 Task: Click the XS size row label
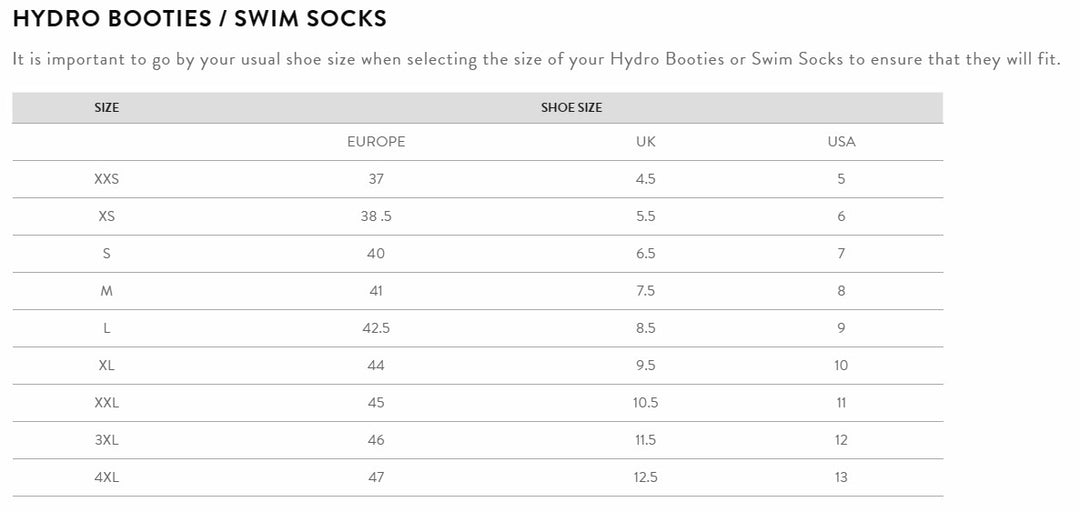[107, 216]
